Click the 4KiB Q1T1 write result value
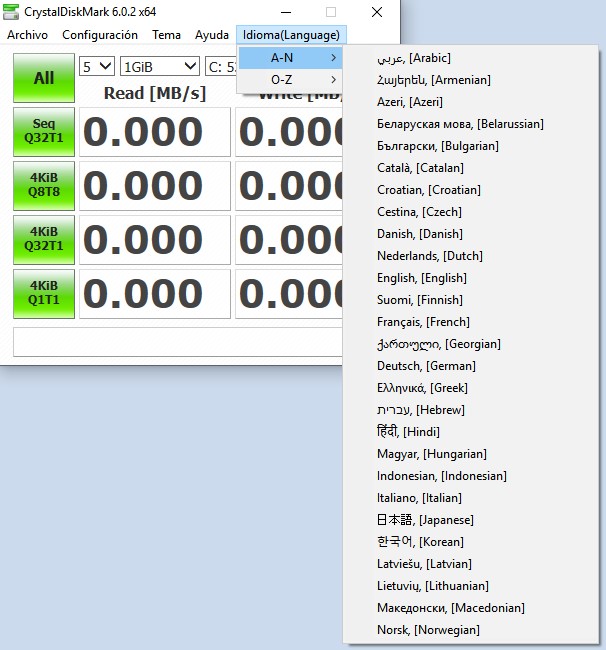The height and width of the screenshot is (650, 606). click(x=289, y=294)
